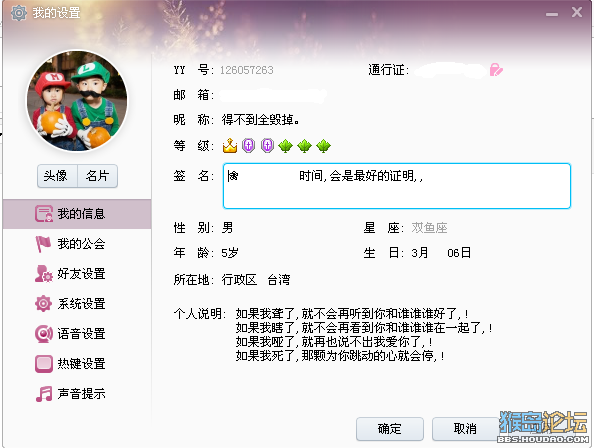Viewport: 594px width, 448px height.
Task: Click the Mario kids avatar picture
Action: tap(77, 101)
